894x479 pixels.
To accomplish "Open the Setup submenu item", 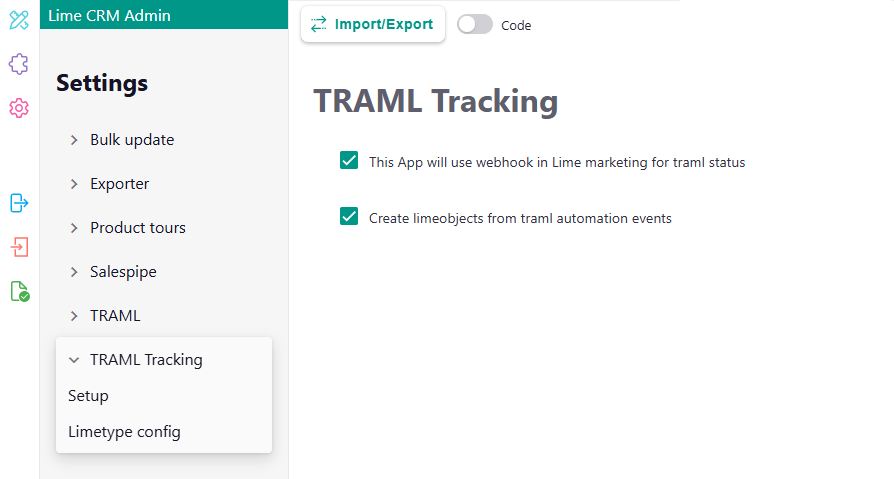I will tap(88, 396).
